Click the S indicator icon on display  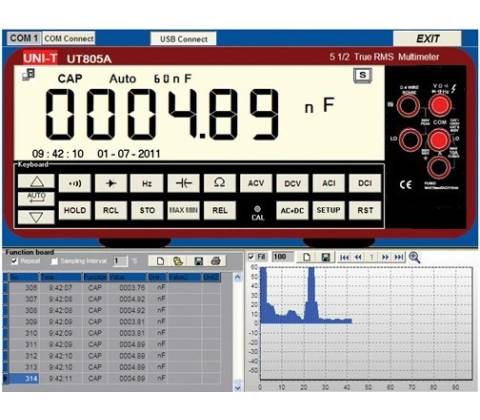363,75
